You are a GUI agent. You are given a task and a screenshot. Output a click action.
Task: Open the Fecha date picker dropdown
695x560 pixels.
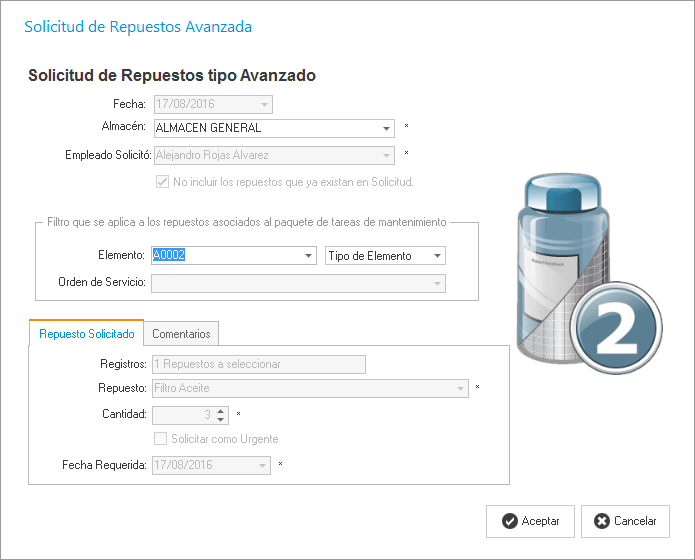coord(264,104)
